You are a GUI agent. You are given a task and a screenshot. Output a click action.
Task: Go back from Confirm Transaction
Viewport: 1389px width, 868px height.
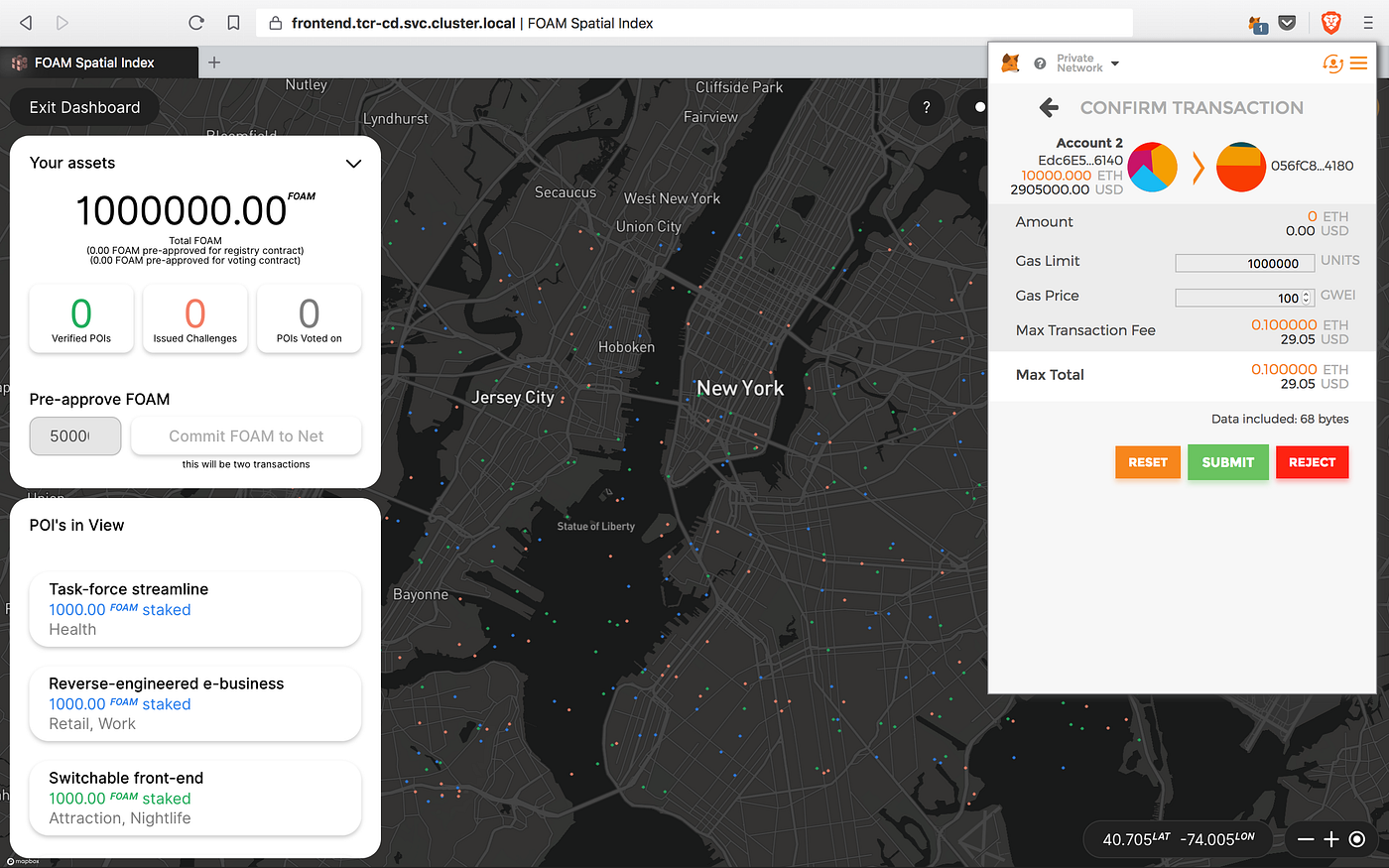[x=1049, y=107]
